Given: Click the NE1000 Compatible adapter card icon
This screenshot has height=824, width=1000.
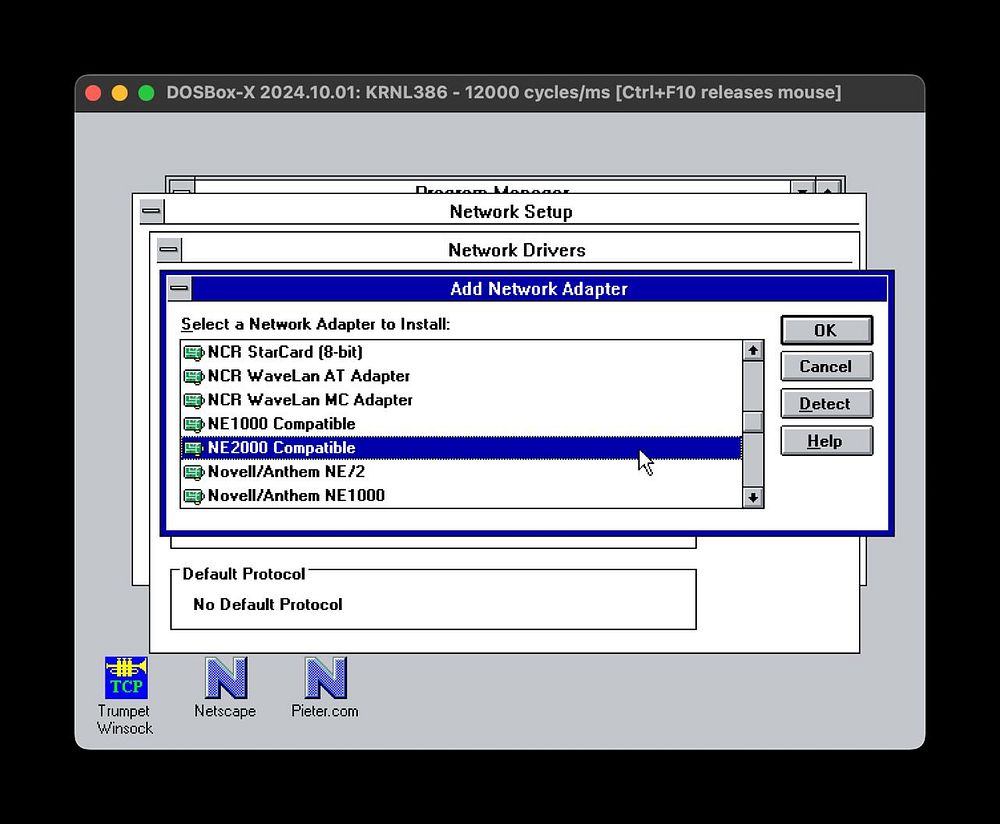Looking at the screenshot, I should pyautogui.click(x=193, y=424).
